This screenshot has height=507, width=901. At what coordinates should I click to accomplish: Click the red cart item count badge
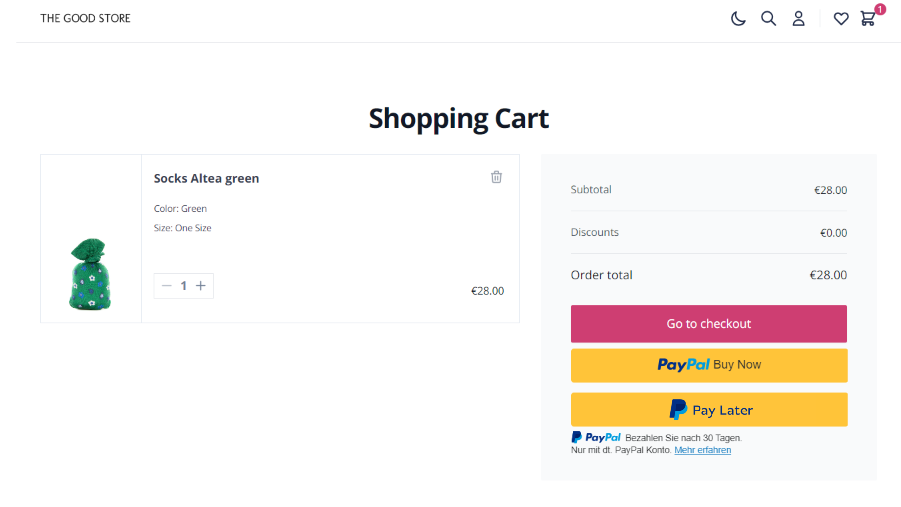tap(880, 9)
